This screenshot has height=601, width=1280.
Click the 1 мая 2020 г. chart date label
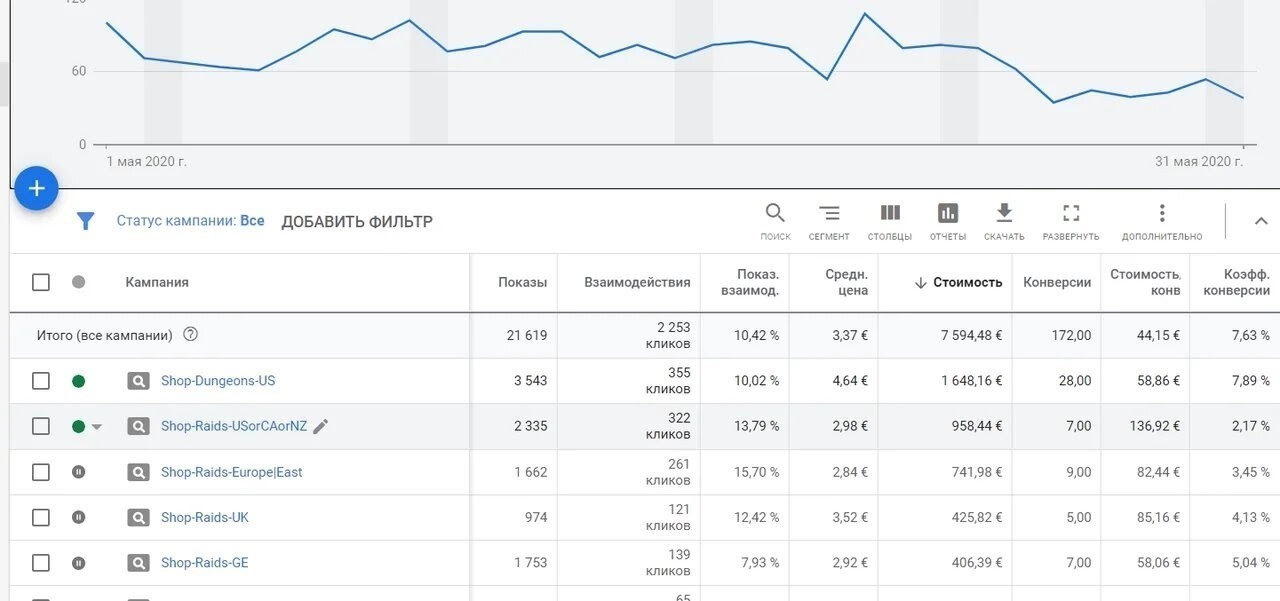[x=147, y=161]
